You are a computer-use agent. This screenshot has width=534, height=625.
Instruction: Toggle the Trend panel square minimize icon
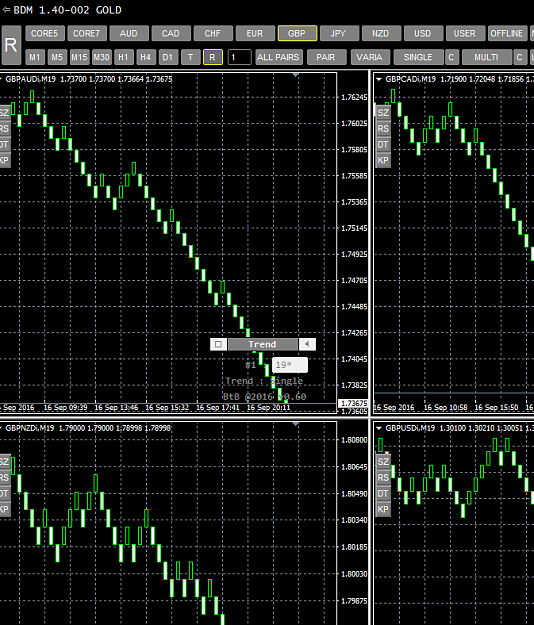point(218,344)
